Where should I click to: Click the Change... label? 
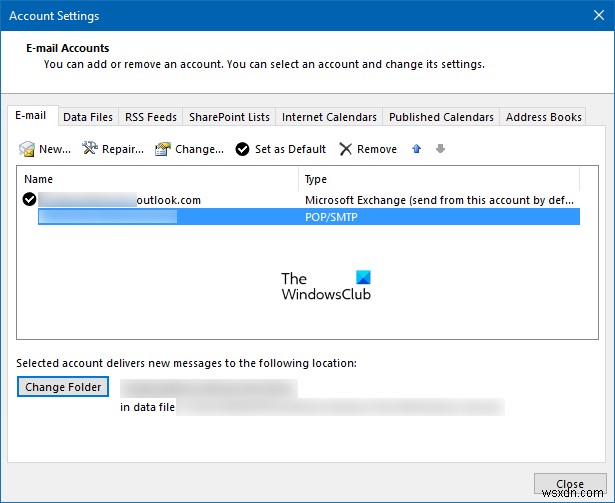[199, 149]
